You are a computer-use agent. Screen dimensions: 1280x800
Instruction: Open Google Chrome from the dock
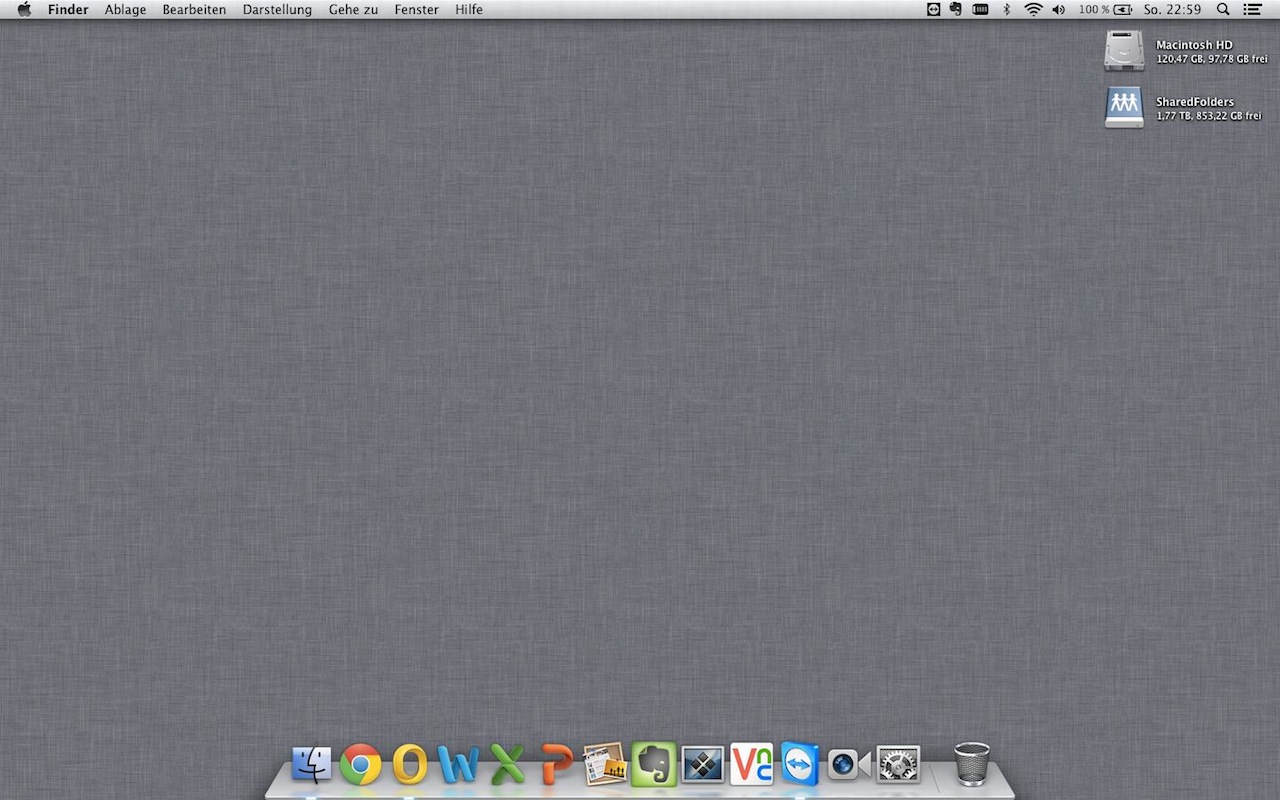click(360, 765)
